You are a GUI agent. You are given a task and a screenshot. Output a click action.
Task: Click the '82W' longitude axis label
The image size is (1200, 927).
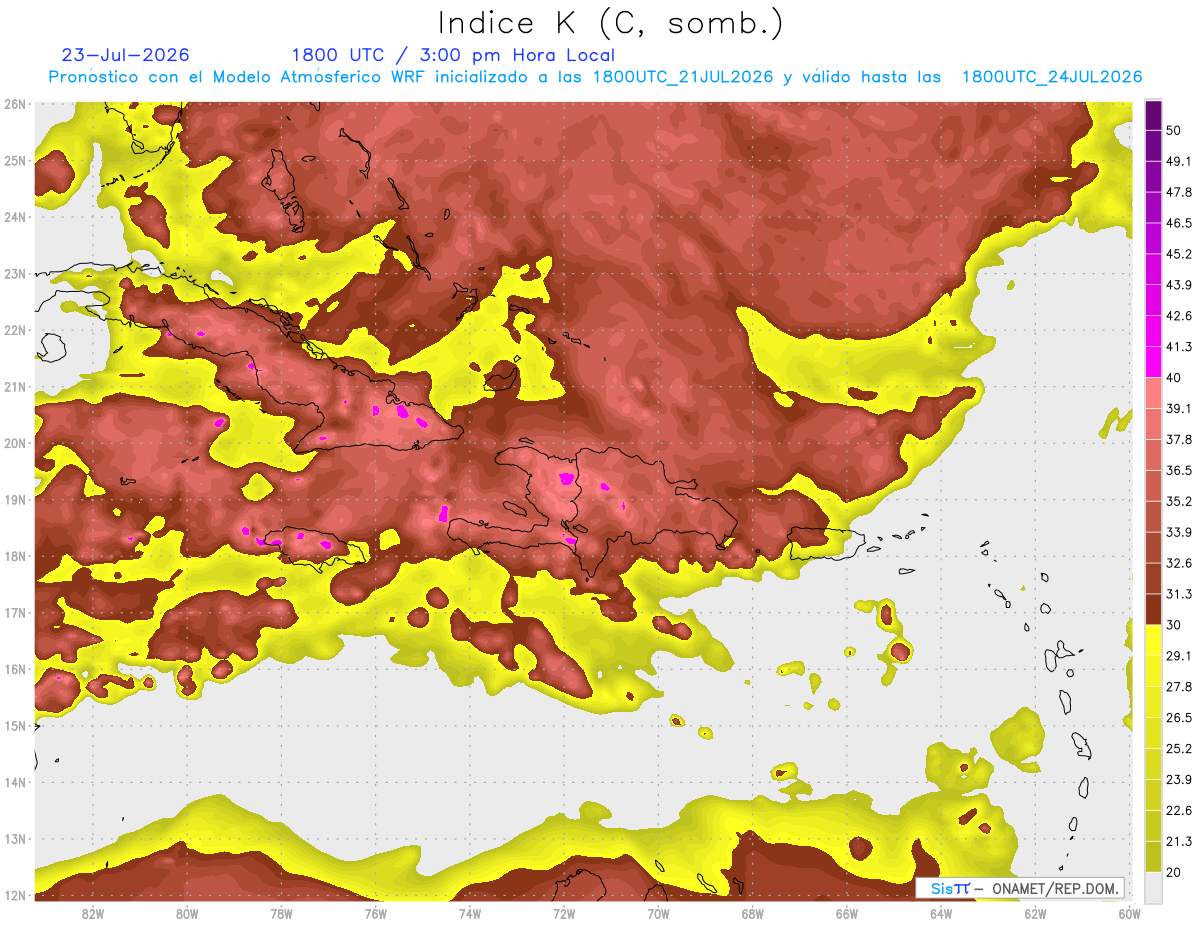(93, 913)
